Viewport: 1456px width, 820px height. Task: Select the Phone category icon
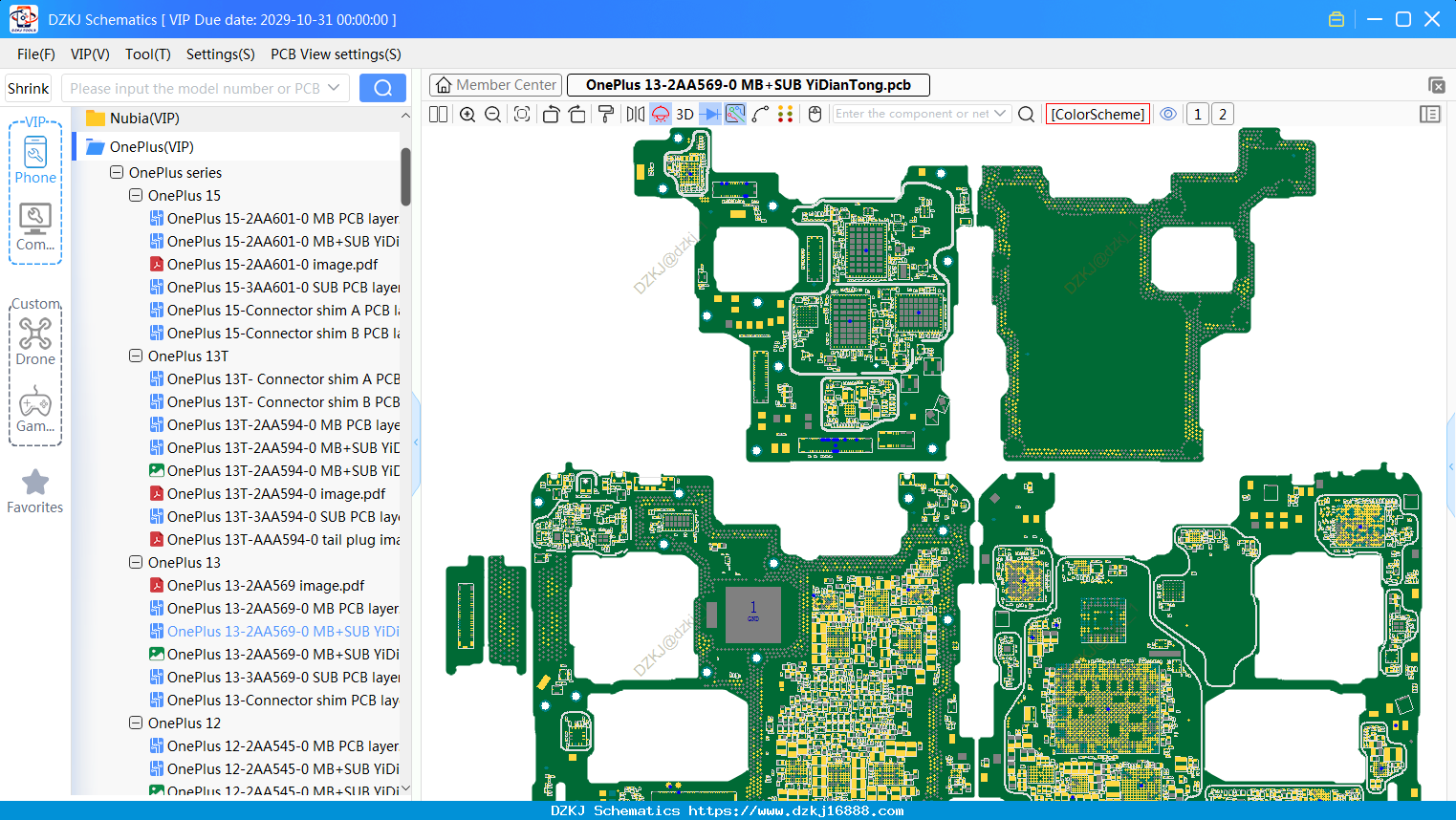[x=35, y=161]
